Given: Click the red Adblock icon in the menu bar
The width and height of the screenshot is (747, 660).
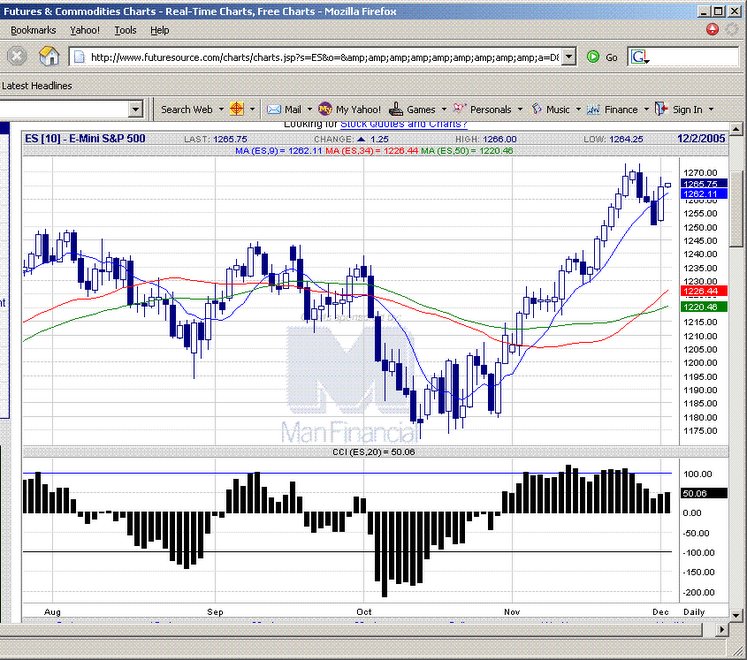Looking at the screenshot, I should [712, 30].
